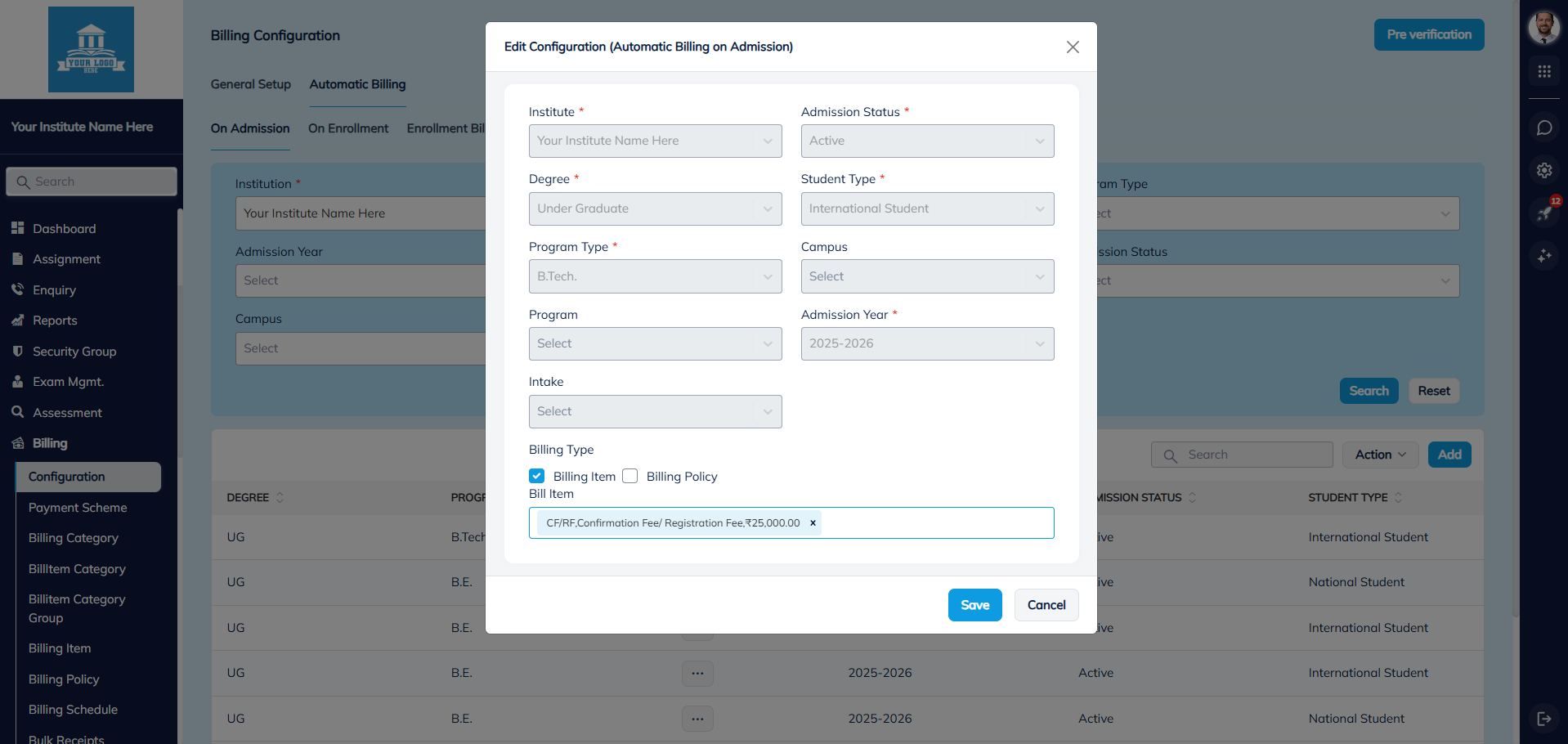Open the Program dropdown
Image resolution: width=1568 pixels, height=744 pixels.
point(655,343)
